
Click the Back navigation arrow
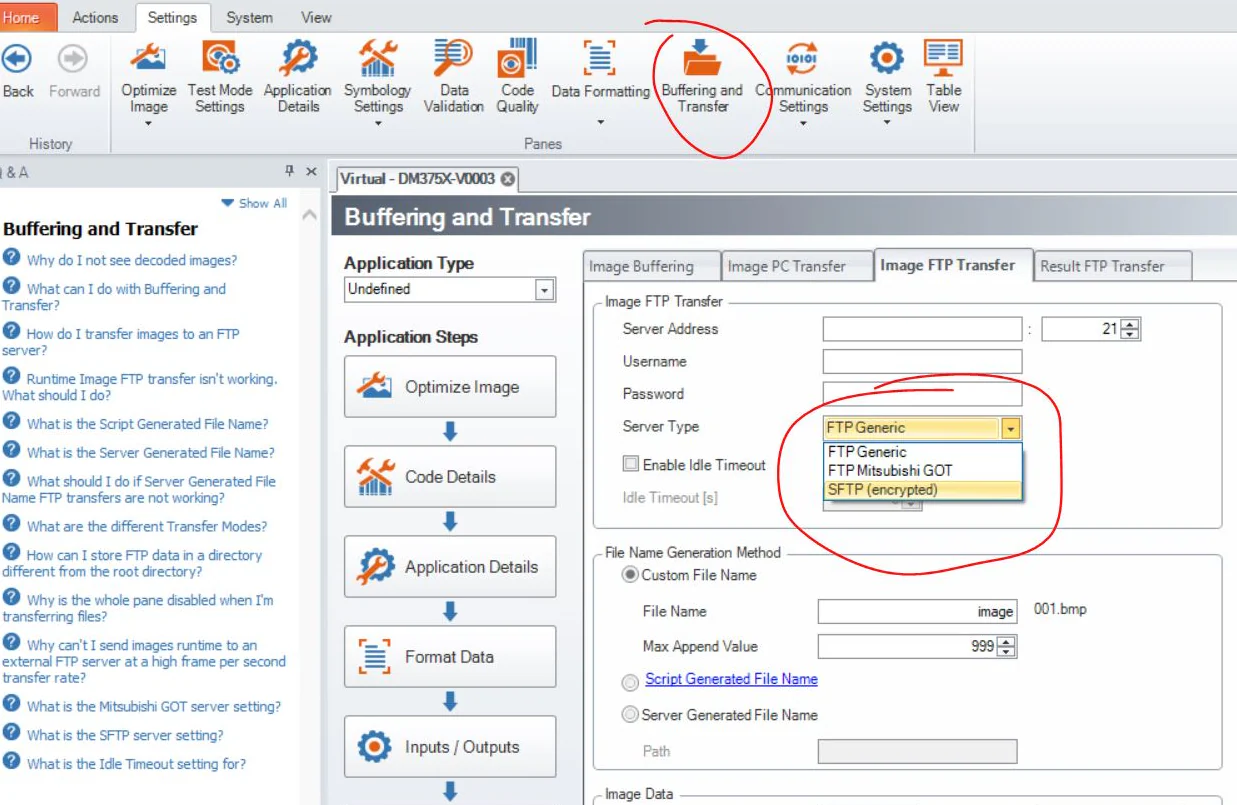17,60
